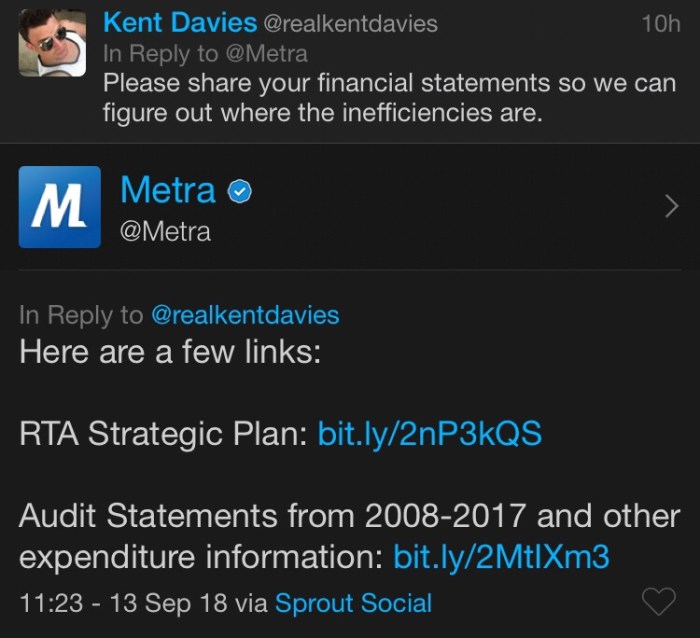Tap the blue @realkentdavies reply mention
Image resolution: width=700 pixels, height=638 pixels.
click(245, 315)
